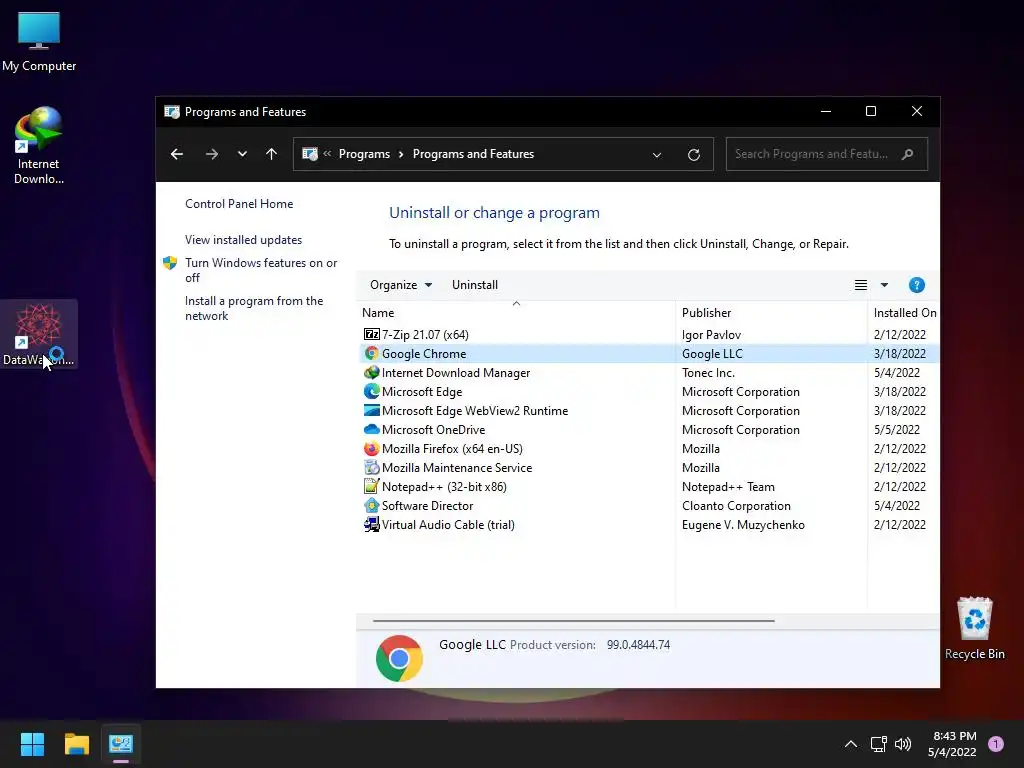Select My Computer desktop icon
1024x768 pixels.
point(39,41)
